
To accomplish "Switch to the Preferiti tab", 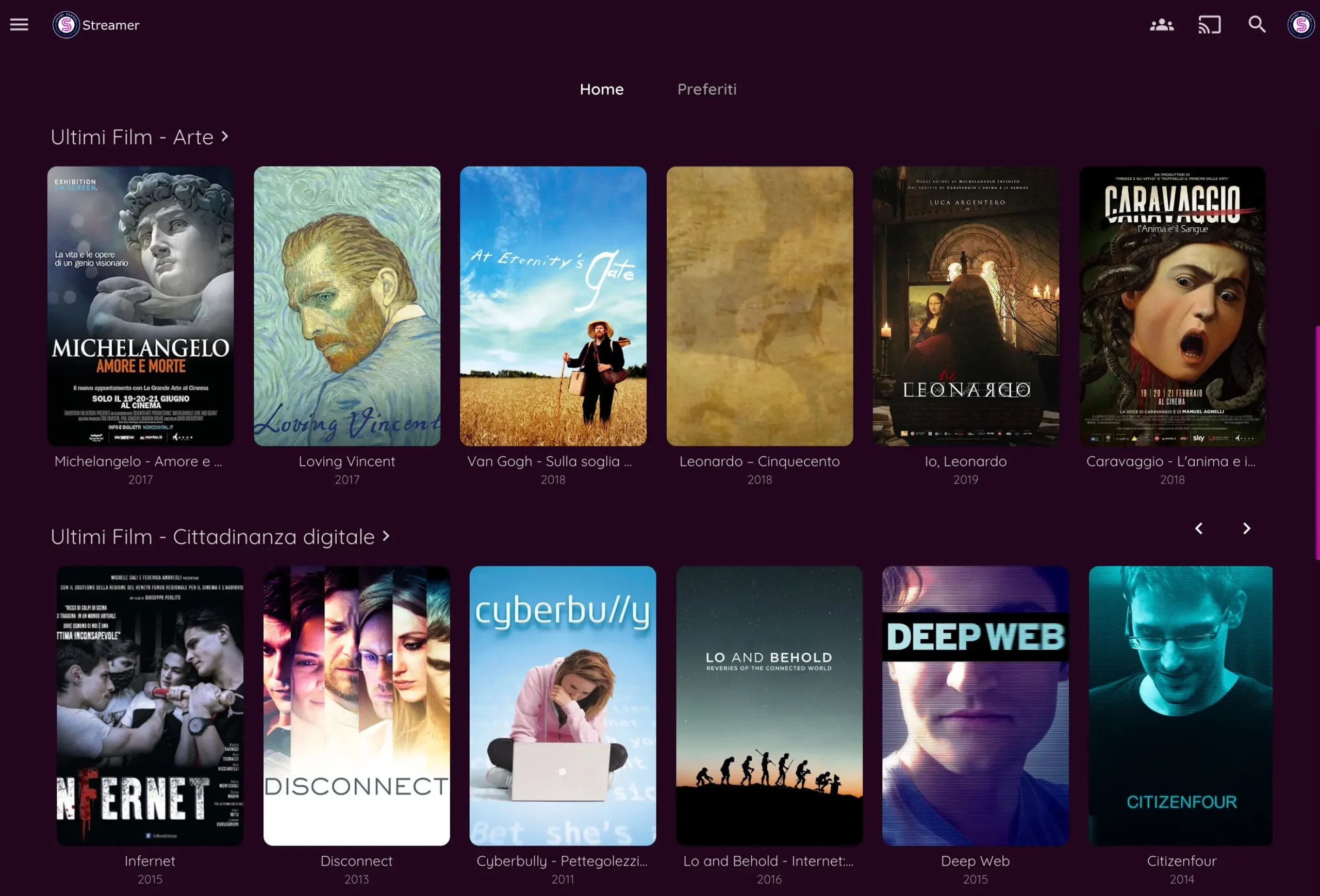I will (706, 89).
